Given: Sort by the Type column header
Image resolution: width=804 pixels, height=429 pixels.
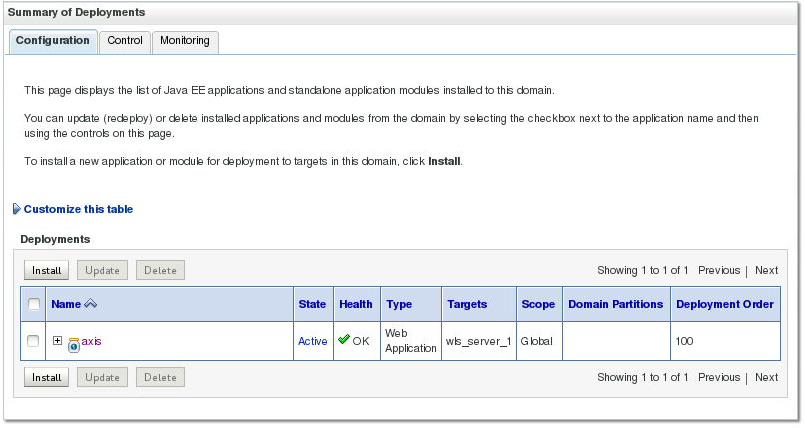Looking at the screenshot, I should [399, 304].
